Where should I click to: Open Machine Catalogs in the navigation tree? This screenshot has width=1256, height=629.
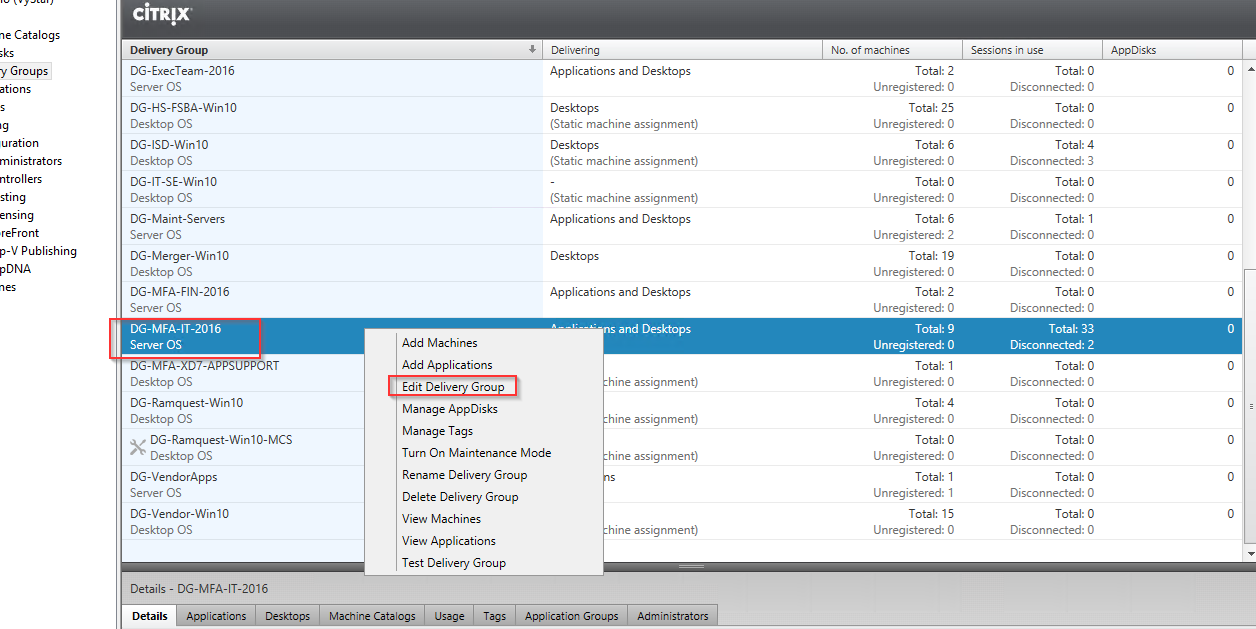pyautogui.click(x=30, y=35)
